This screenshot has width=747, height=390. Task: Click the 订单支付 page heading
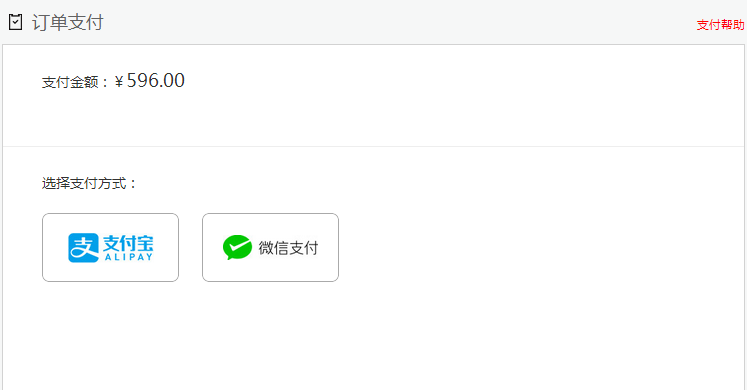point(67,22)
